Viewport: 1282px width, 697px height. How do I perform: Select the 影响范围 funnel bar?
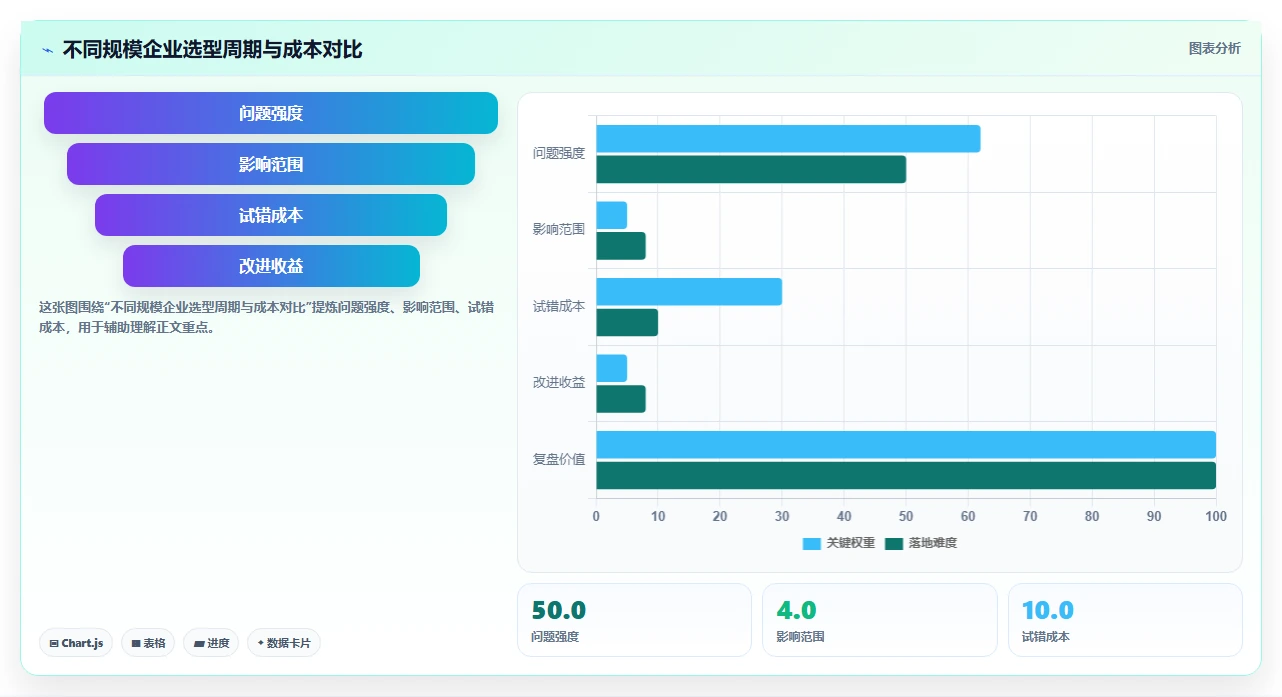[x=271, y=164]
